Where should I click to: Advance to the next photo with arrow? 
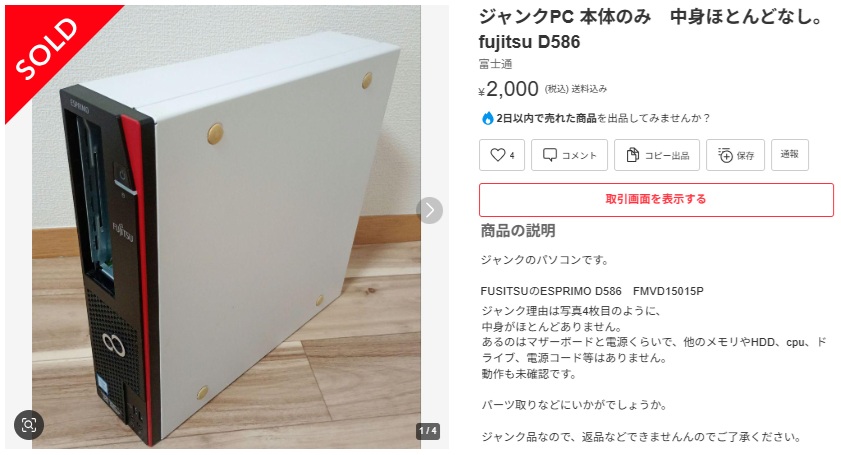tap(430, 210)
